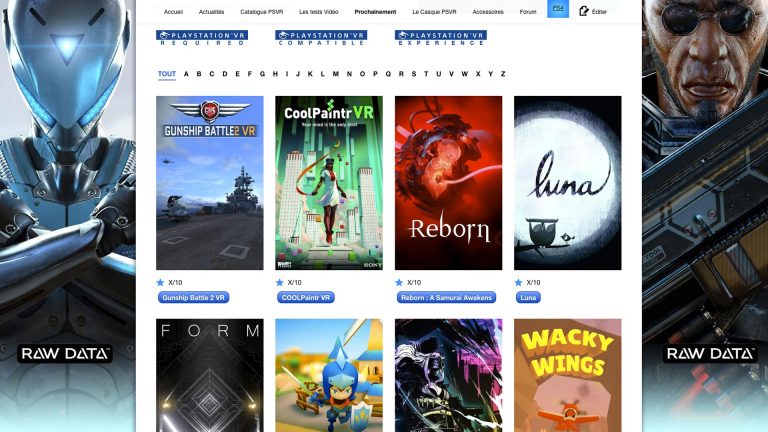Filter games by letter S
This screenshot has height=432, width=768.
point(414,74)
